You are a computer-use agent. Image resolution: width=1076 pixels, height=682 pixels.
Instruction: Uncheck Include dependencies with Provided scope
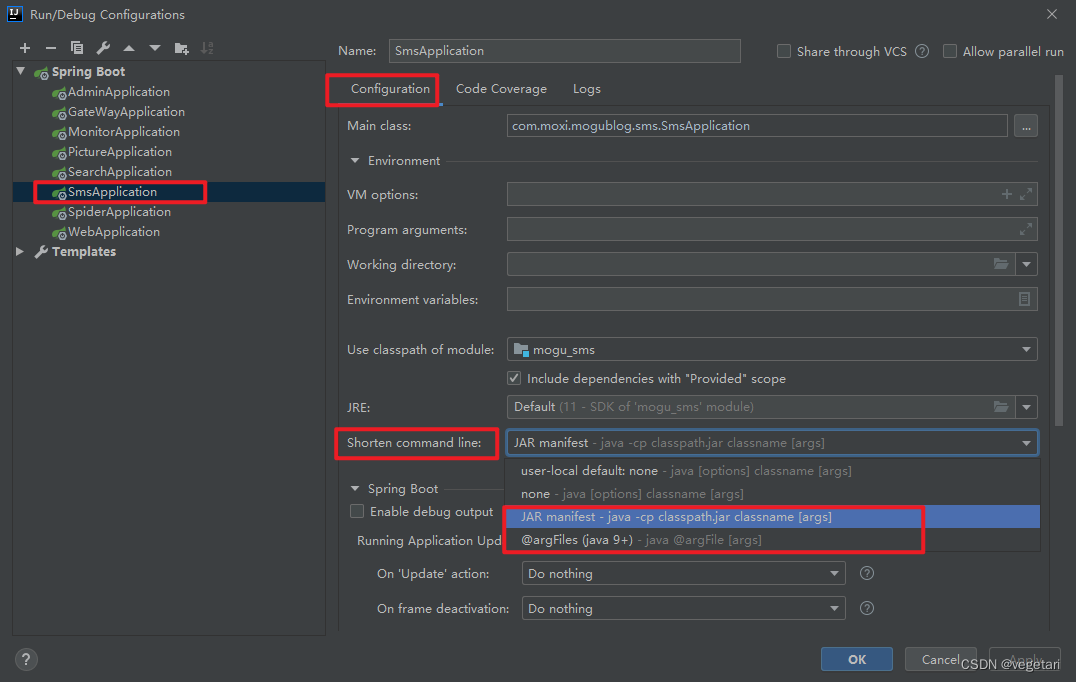coord(513,378)
